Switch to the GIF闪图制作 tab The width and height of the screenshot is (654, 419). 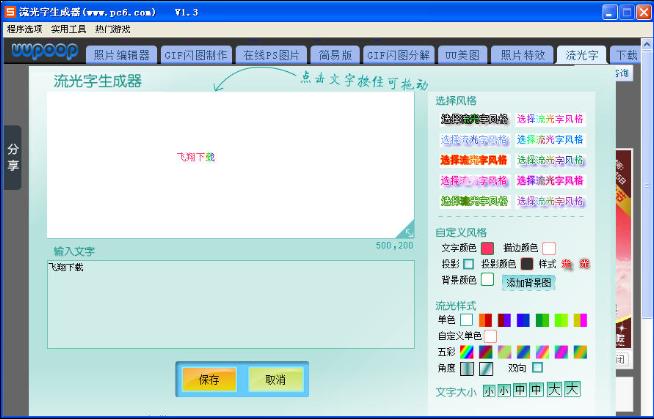pyautogui.click(x=198, y=55)
